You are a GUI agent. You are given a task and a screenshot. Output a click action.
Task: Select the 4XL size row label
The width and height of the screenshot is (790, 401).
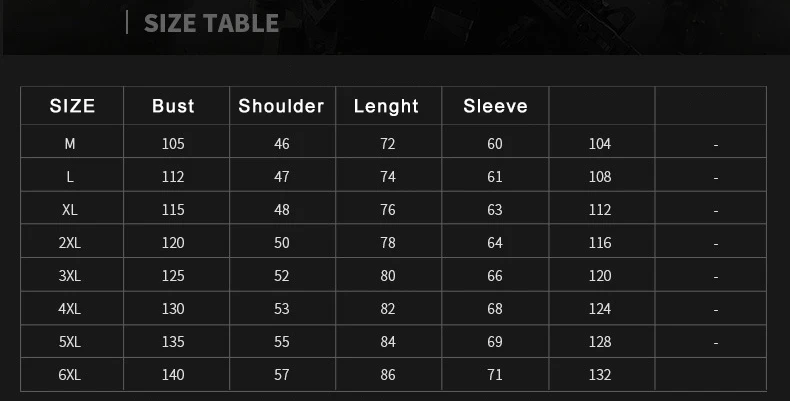pyautogui.click(x=70, y=308)
